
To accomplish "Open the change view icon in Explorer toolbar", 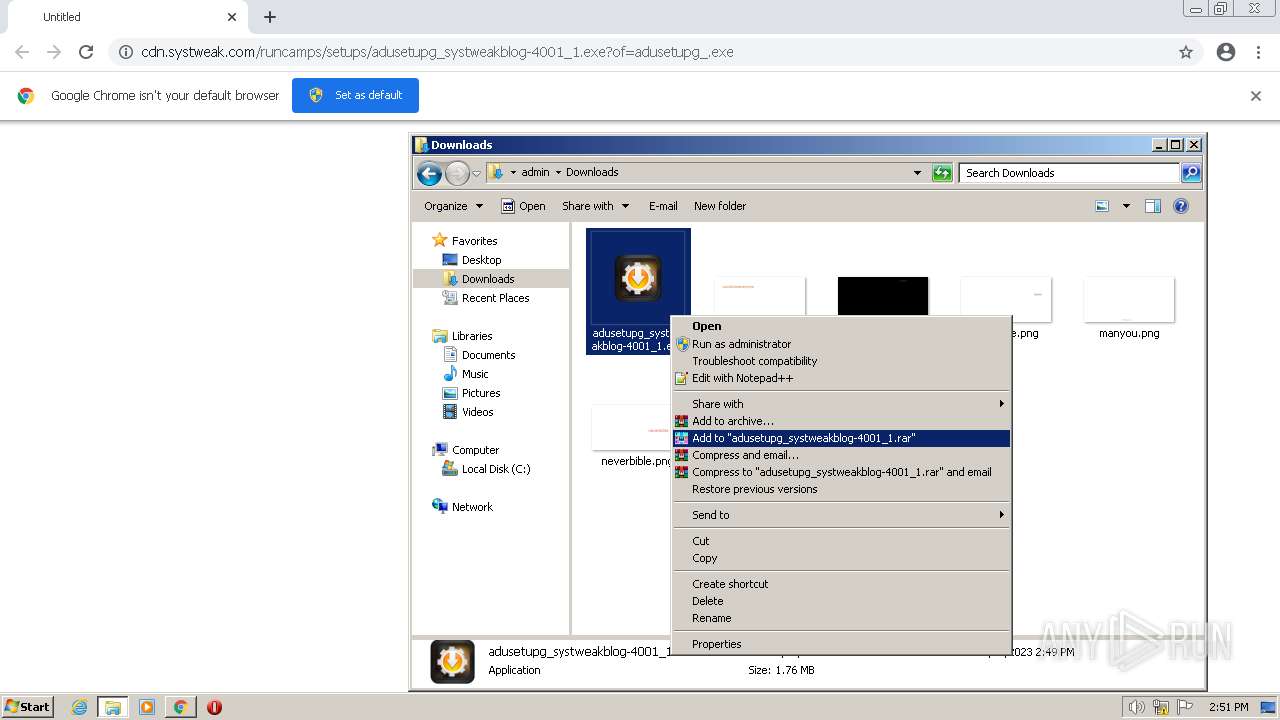I will [x=1102, y=206].
